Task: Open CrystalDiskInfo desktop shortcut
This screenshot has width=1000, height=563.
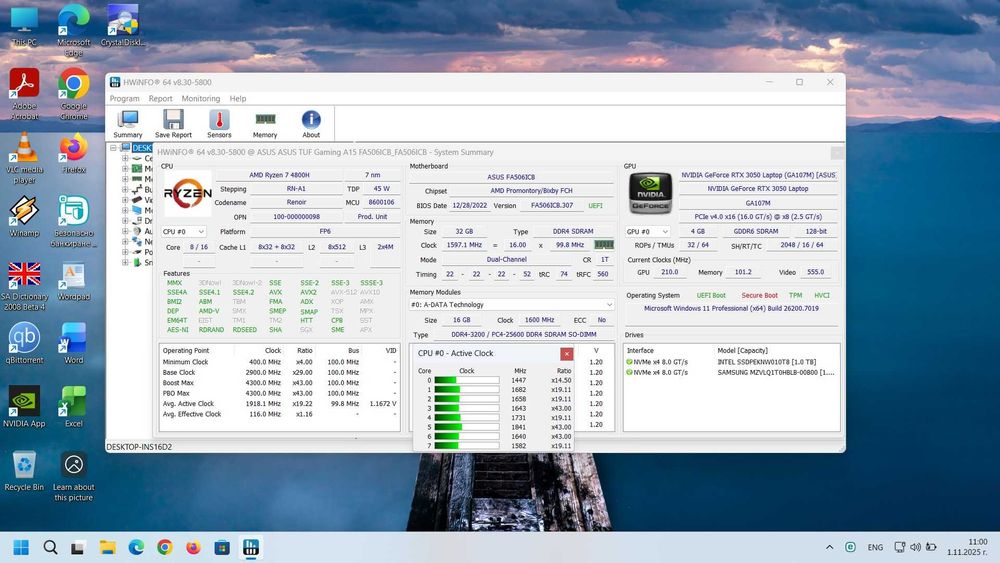Action: [x=122, y=26]
